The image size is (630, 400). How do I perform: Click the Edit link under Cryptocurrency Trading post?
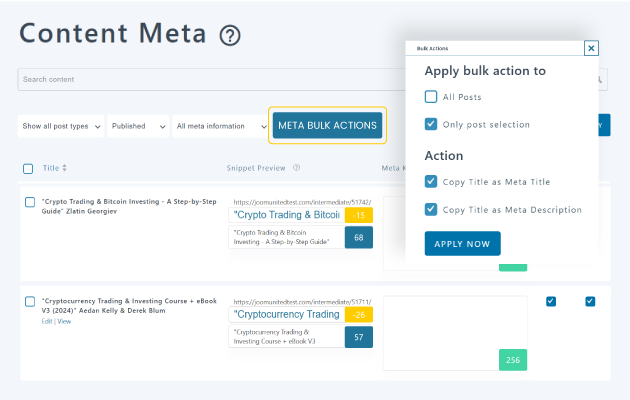pyautogui.click(x=46, y=321)
